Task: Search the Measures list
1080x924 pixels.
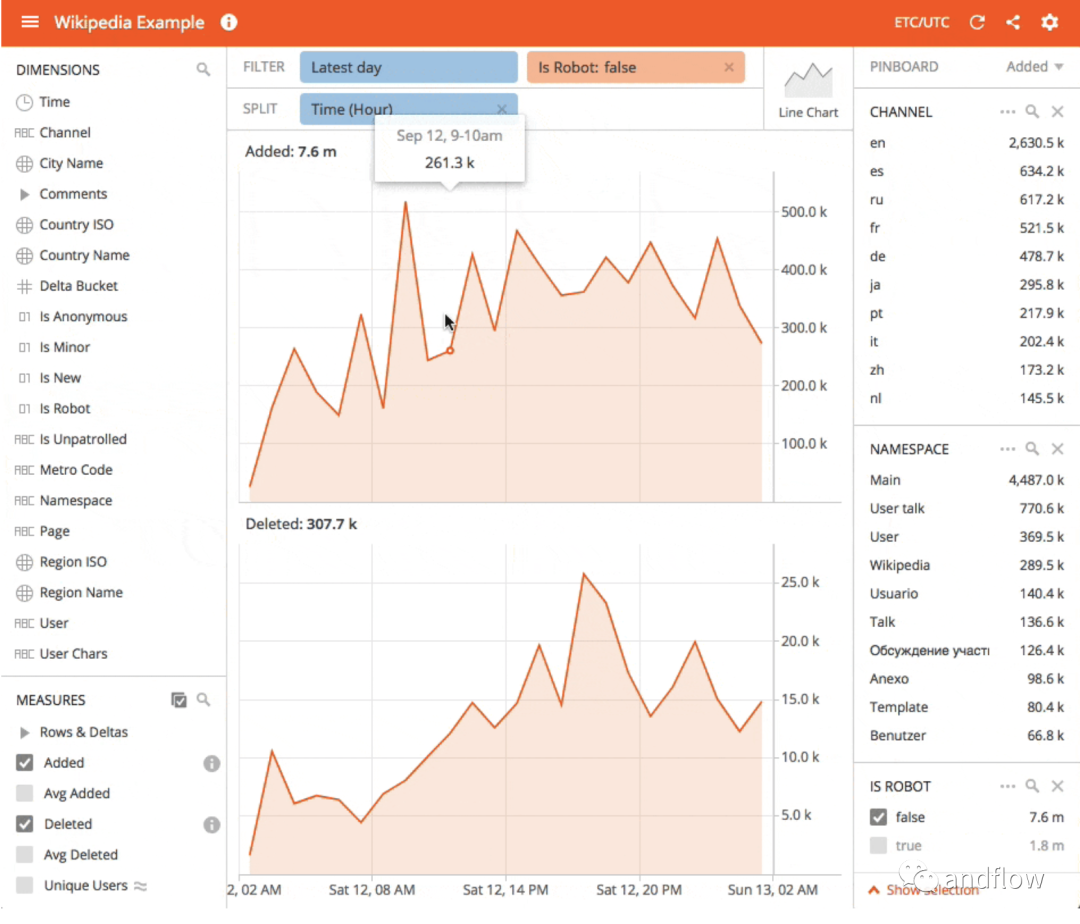Action: coord(203,700)
